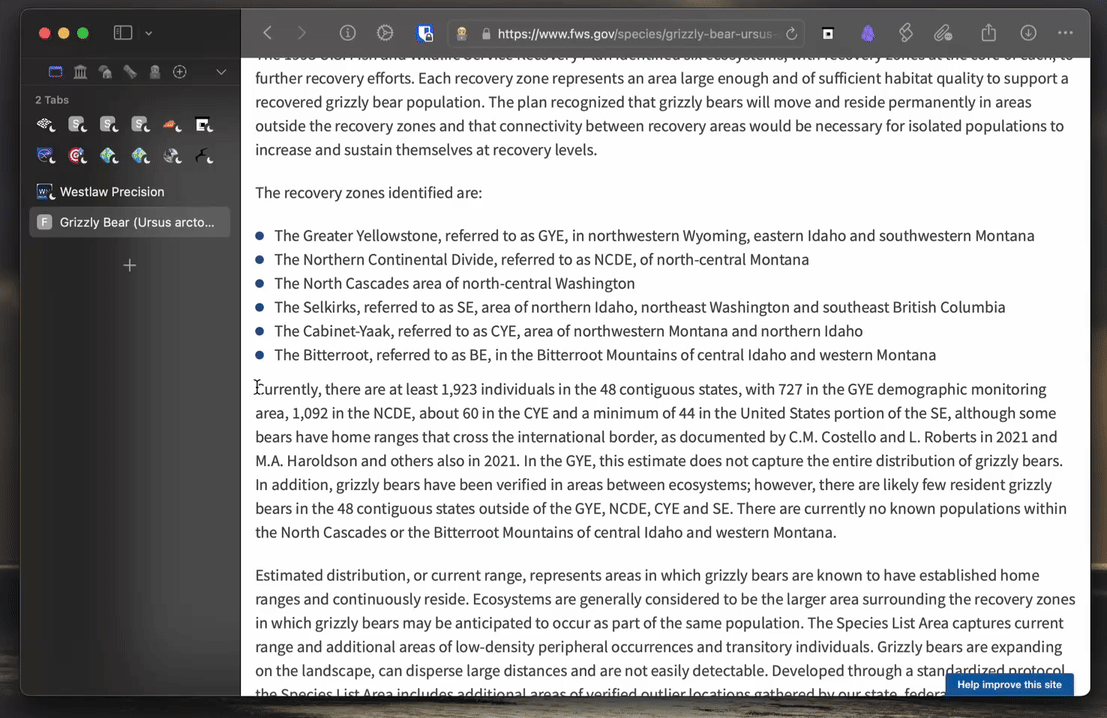Viewport: 1107px width, 718px height.
Task: Open the blue gauge pinned tab
Action: [x=46, y=155]
